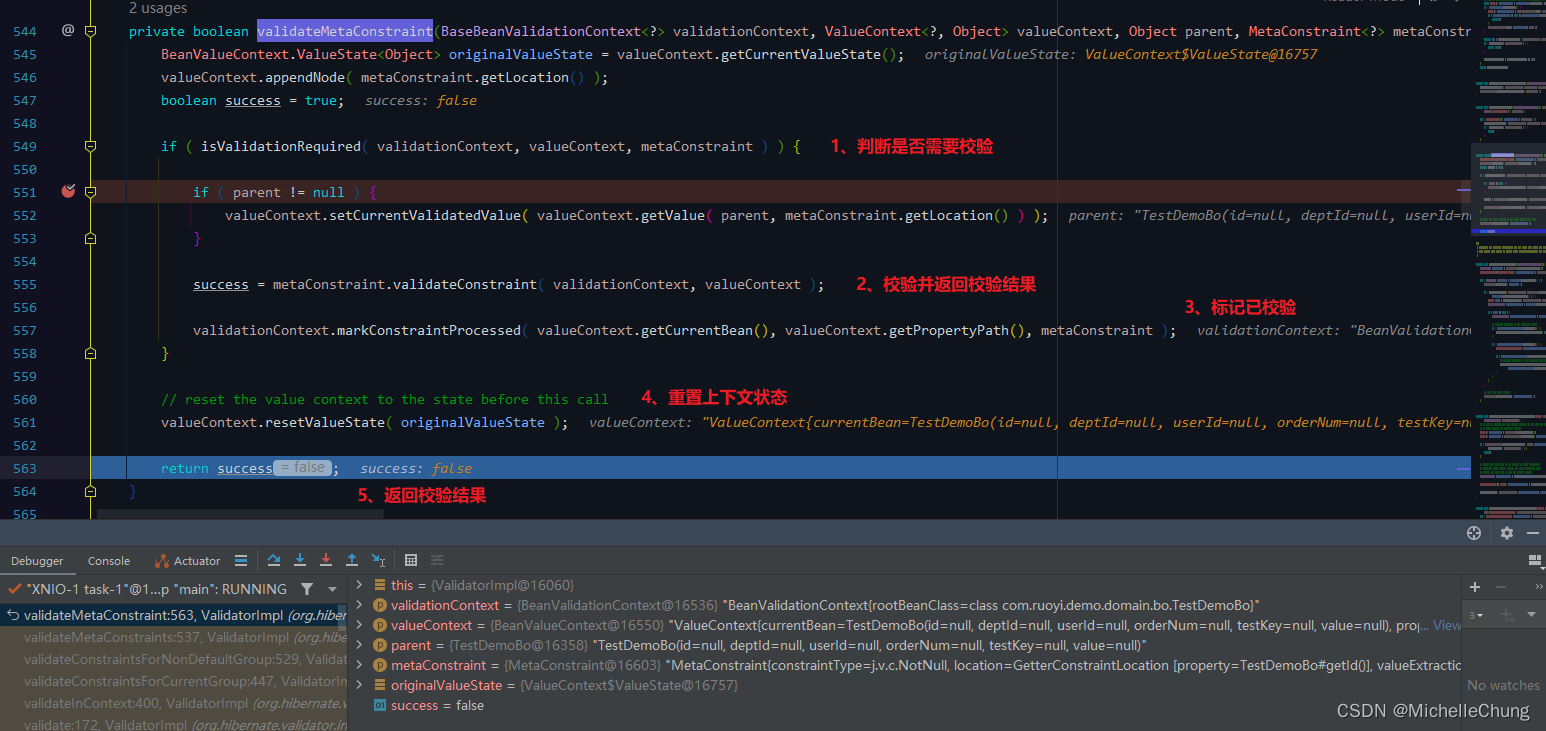This screenshot has height=731, width=1546.
Task: Click the validateMetaConstraint method name
Action: [345, 31]
